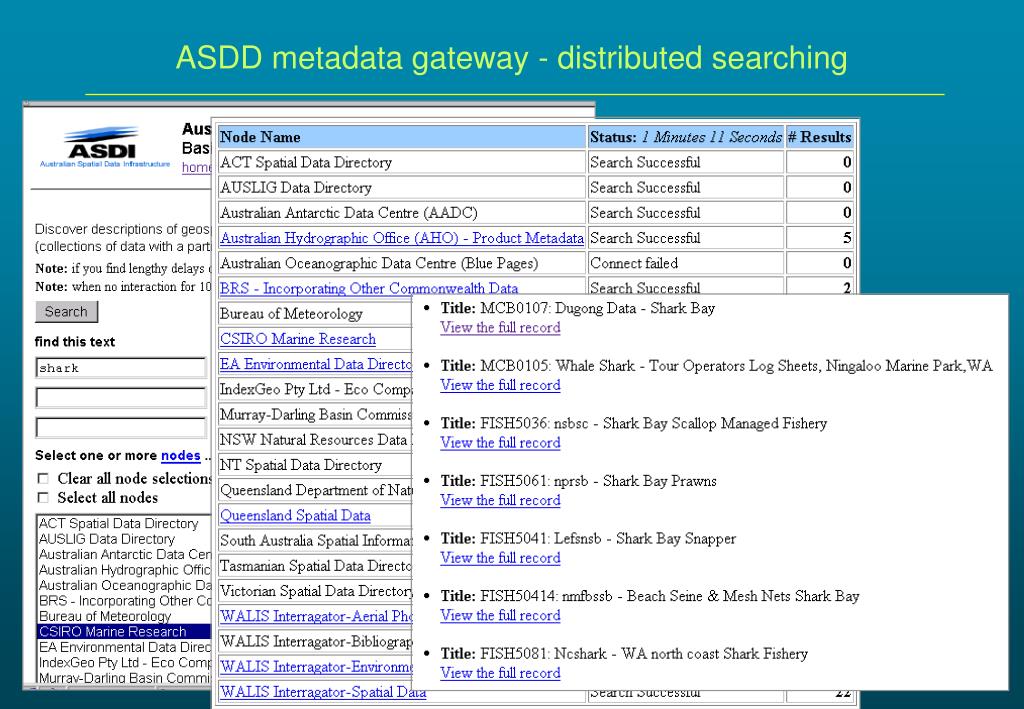
Task: View full record for FISH50414 Beach Seine
Action: 500,616
